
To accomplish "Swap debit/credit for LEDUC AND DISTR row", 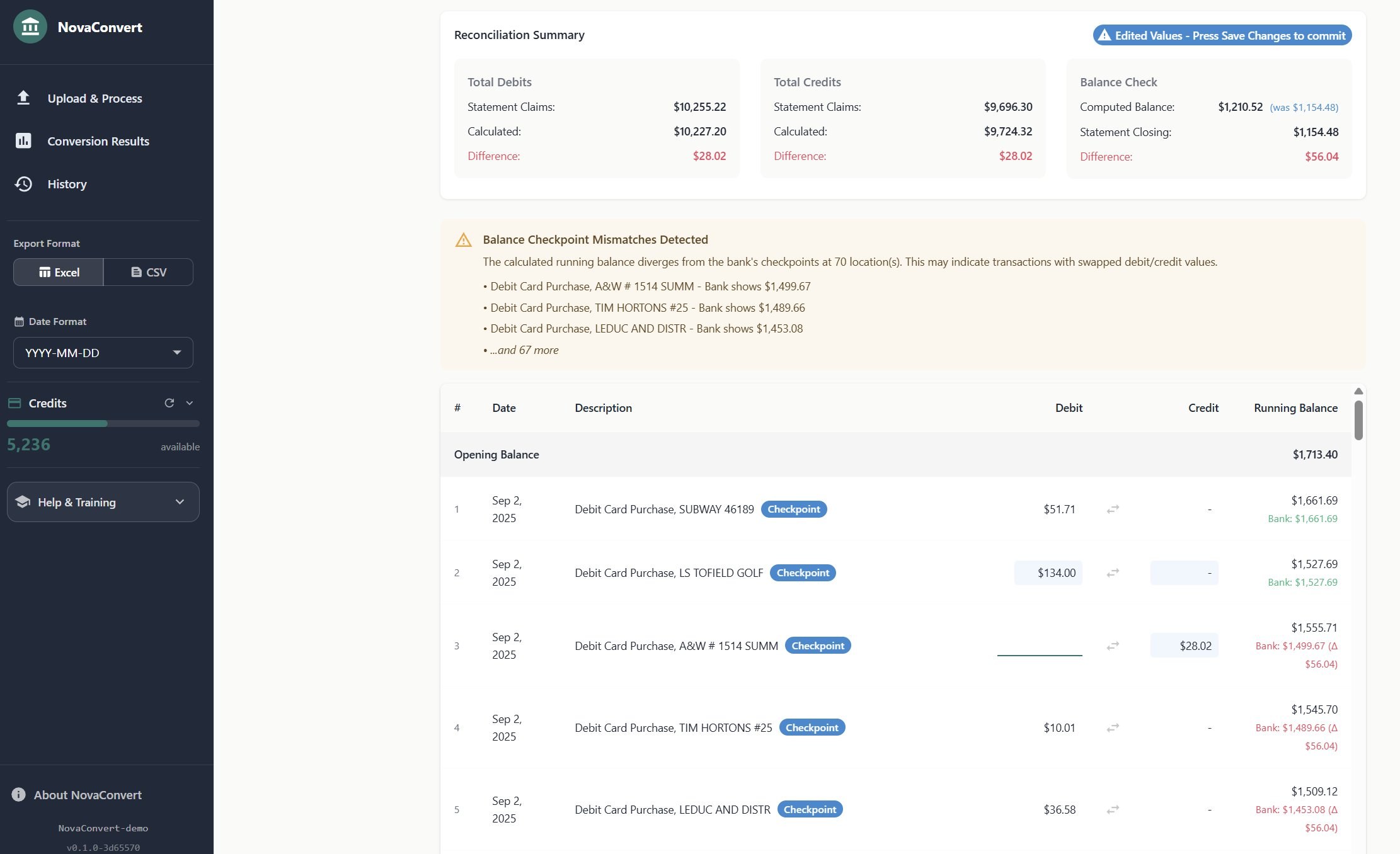I will 1113,809.
